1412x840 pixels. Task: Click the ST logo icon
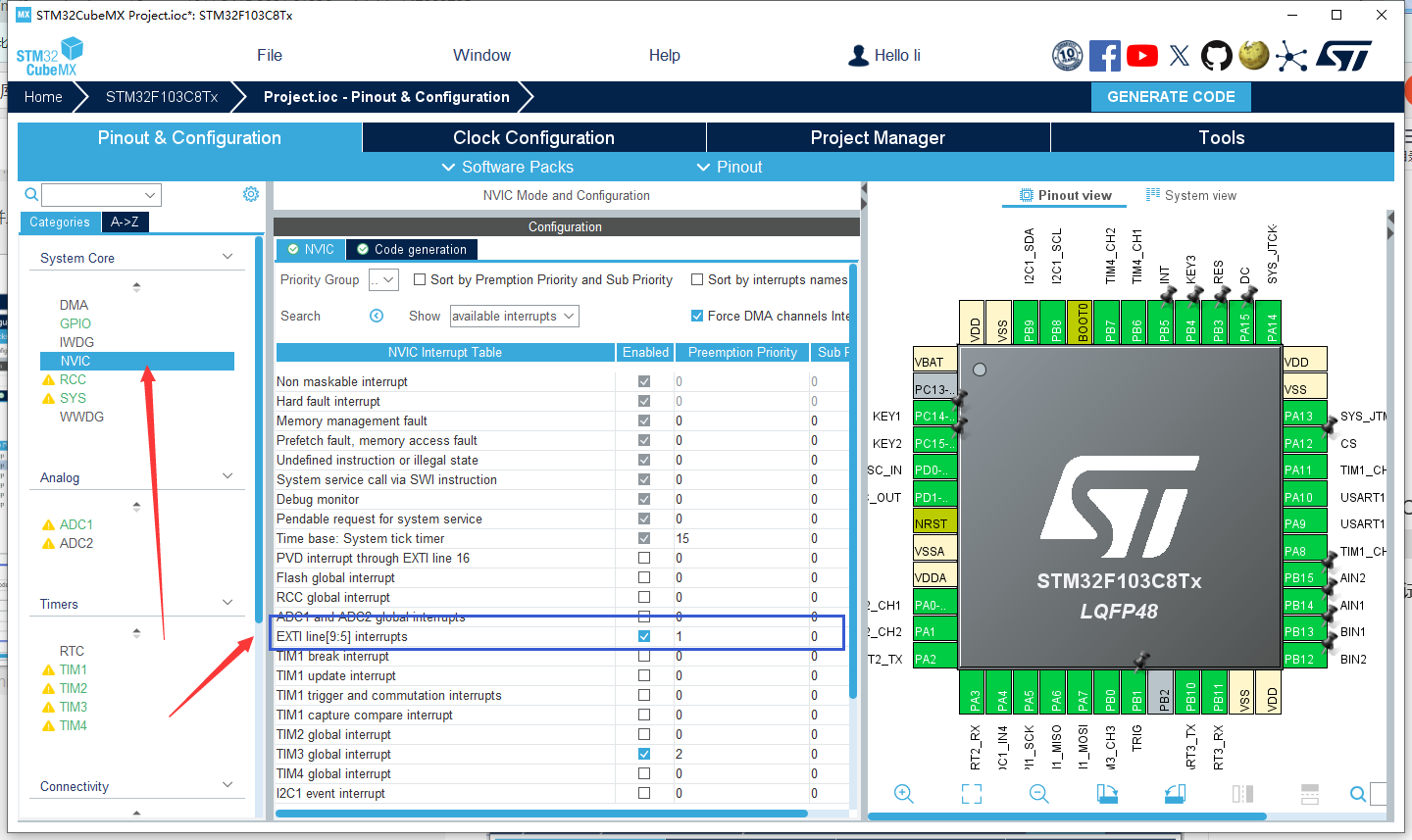tap(1343, 56)
